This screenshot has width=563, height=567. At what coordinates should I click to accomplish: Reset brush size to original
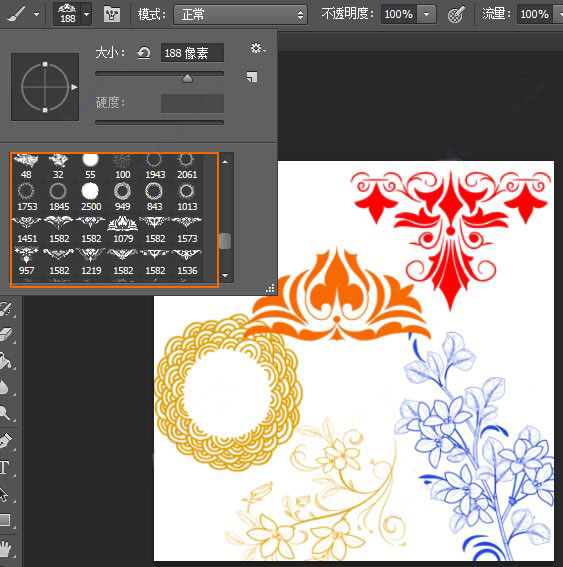click(x=144, y=54)
